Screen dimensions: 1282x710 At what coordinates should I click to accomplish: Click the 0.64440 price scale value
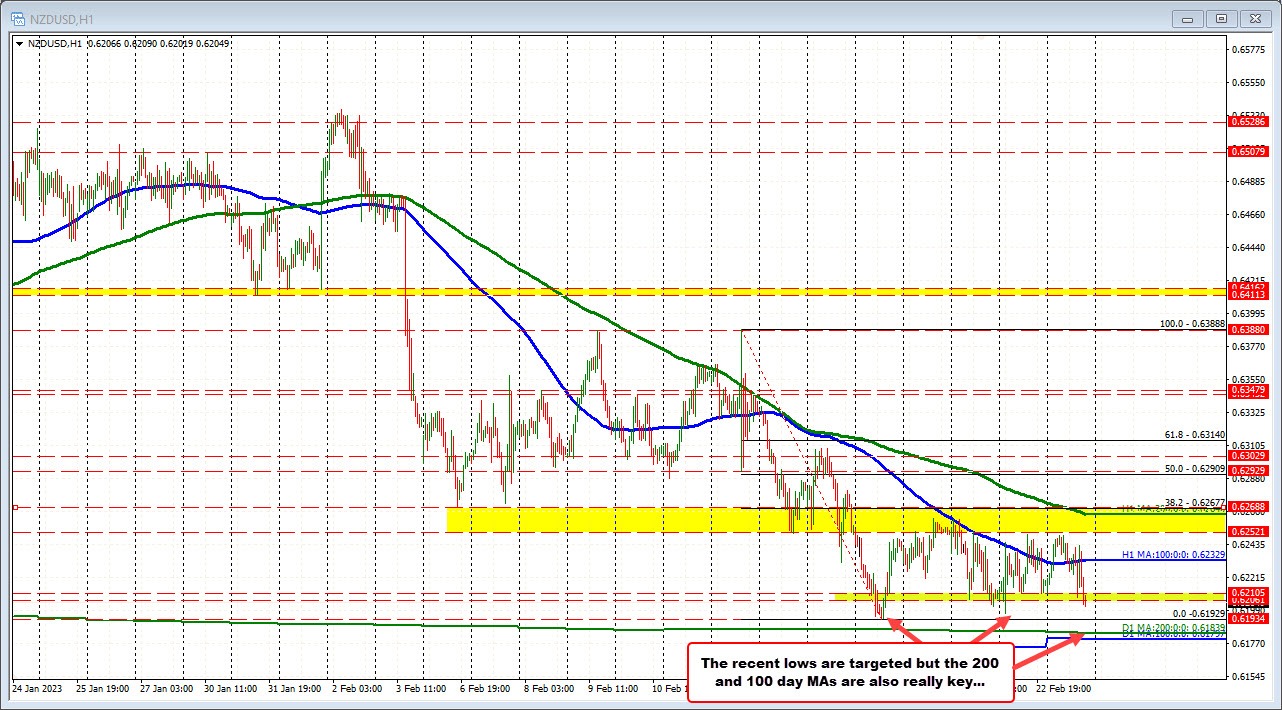(1251, 247)
